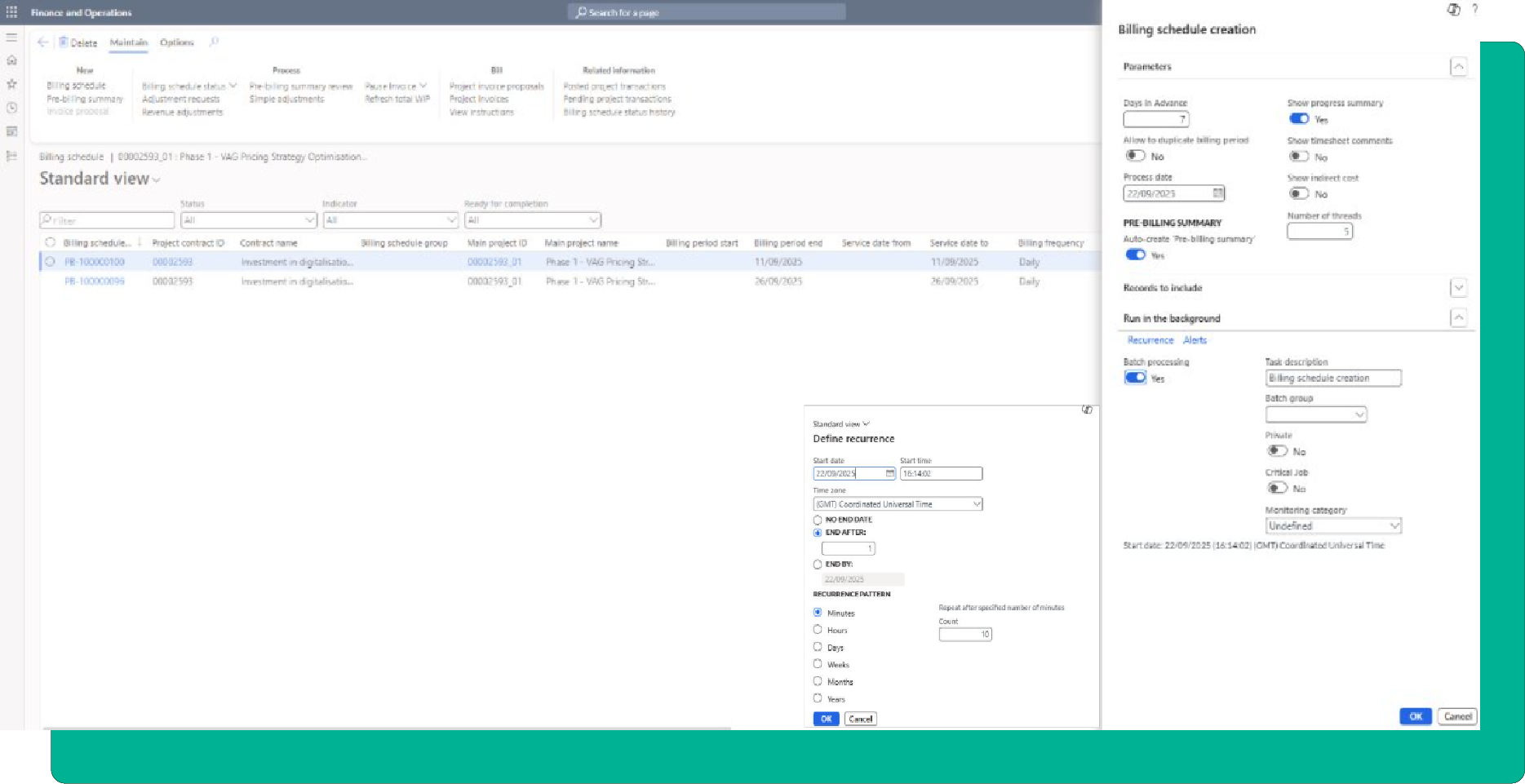Viewport: 1525px width, 784px height.
Task: Open the app launcher waffle icon
Action: coord(11,12)
